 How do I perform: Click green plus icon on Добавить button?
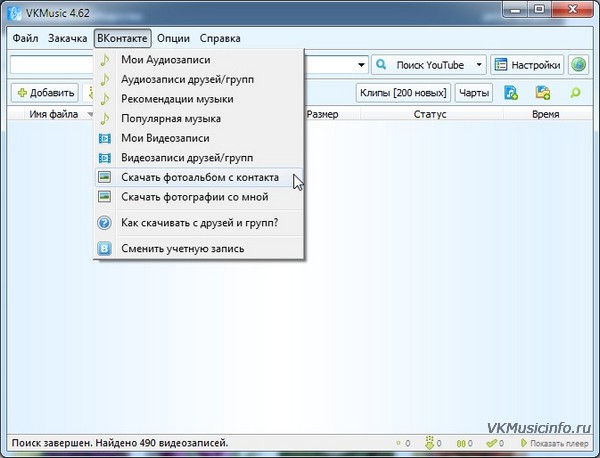[23, 93]
